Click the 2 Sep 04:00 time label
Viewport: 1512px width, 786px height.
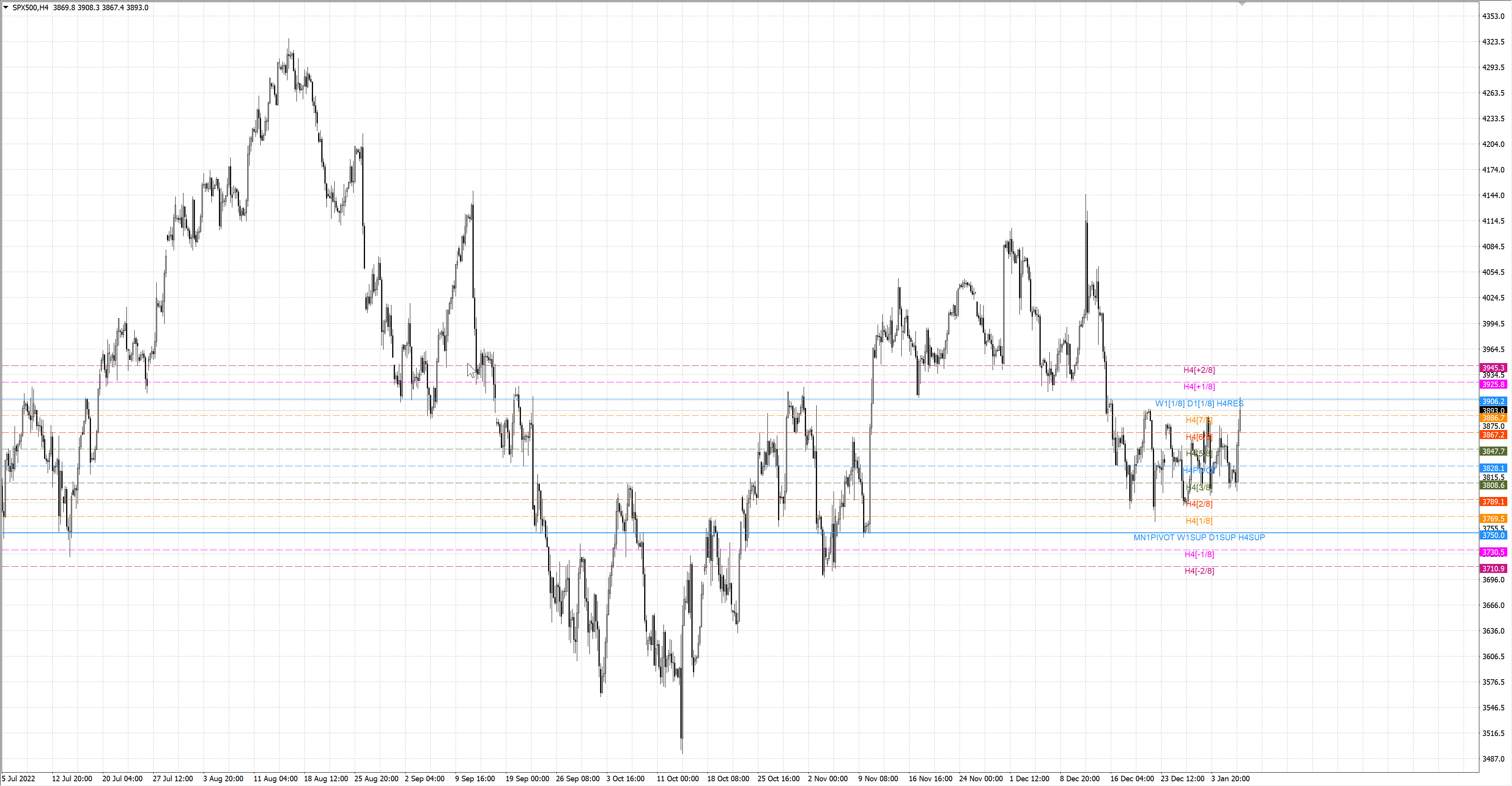click(x=424, y=779)
